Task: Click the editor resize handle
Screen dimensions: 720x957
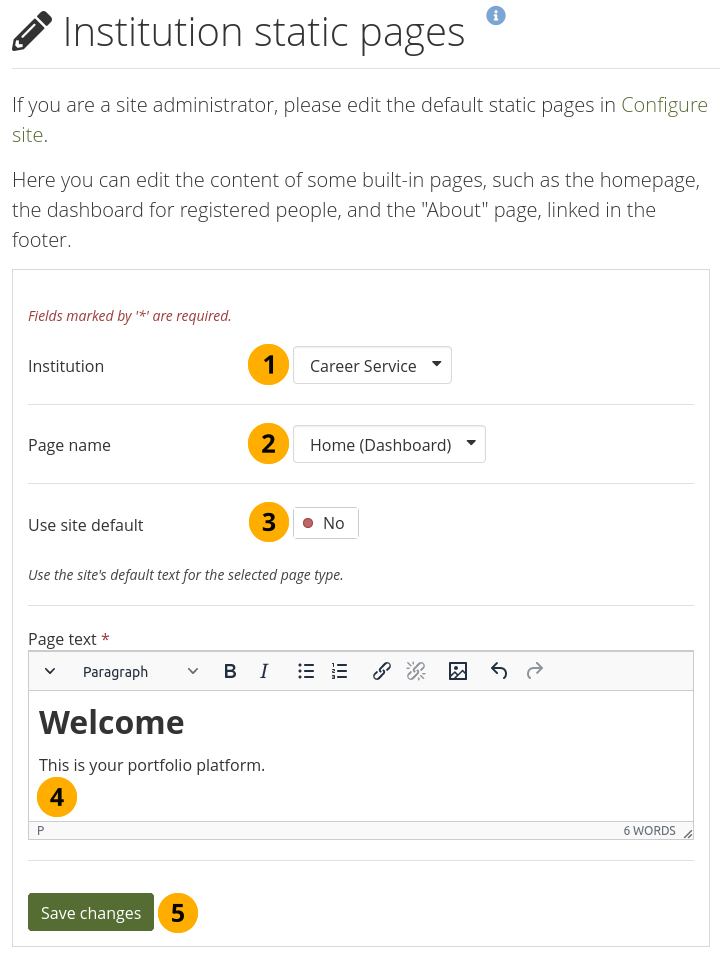Action: click(687, 832)
